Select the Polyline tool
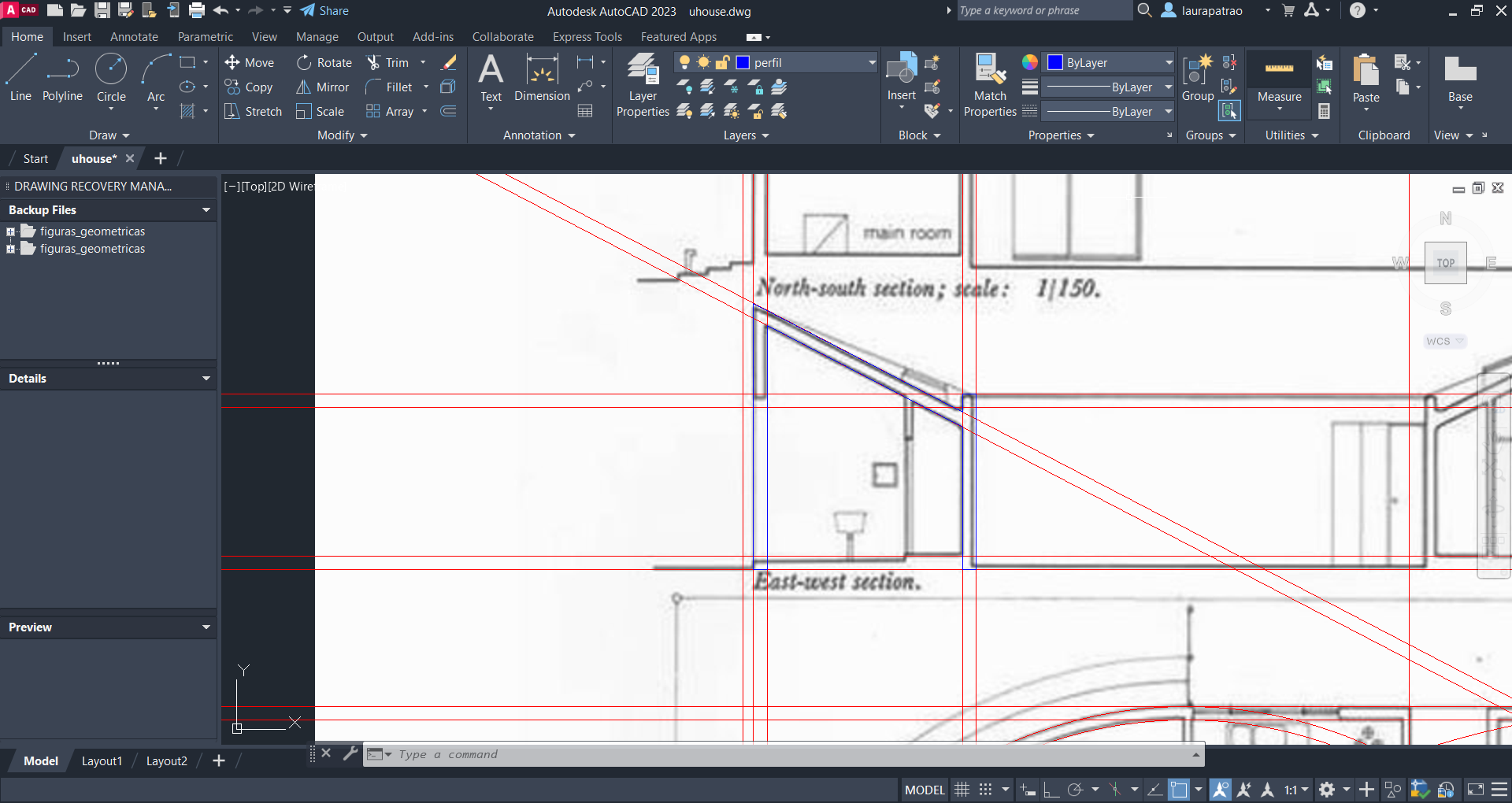 coord(62,78)
